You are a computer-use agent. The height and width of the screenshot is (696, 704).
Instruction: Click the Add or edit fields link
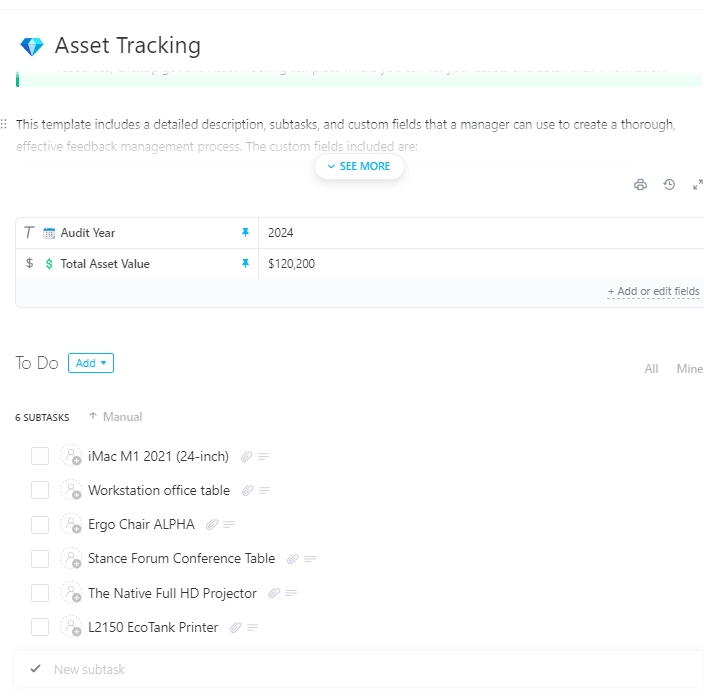653,291
